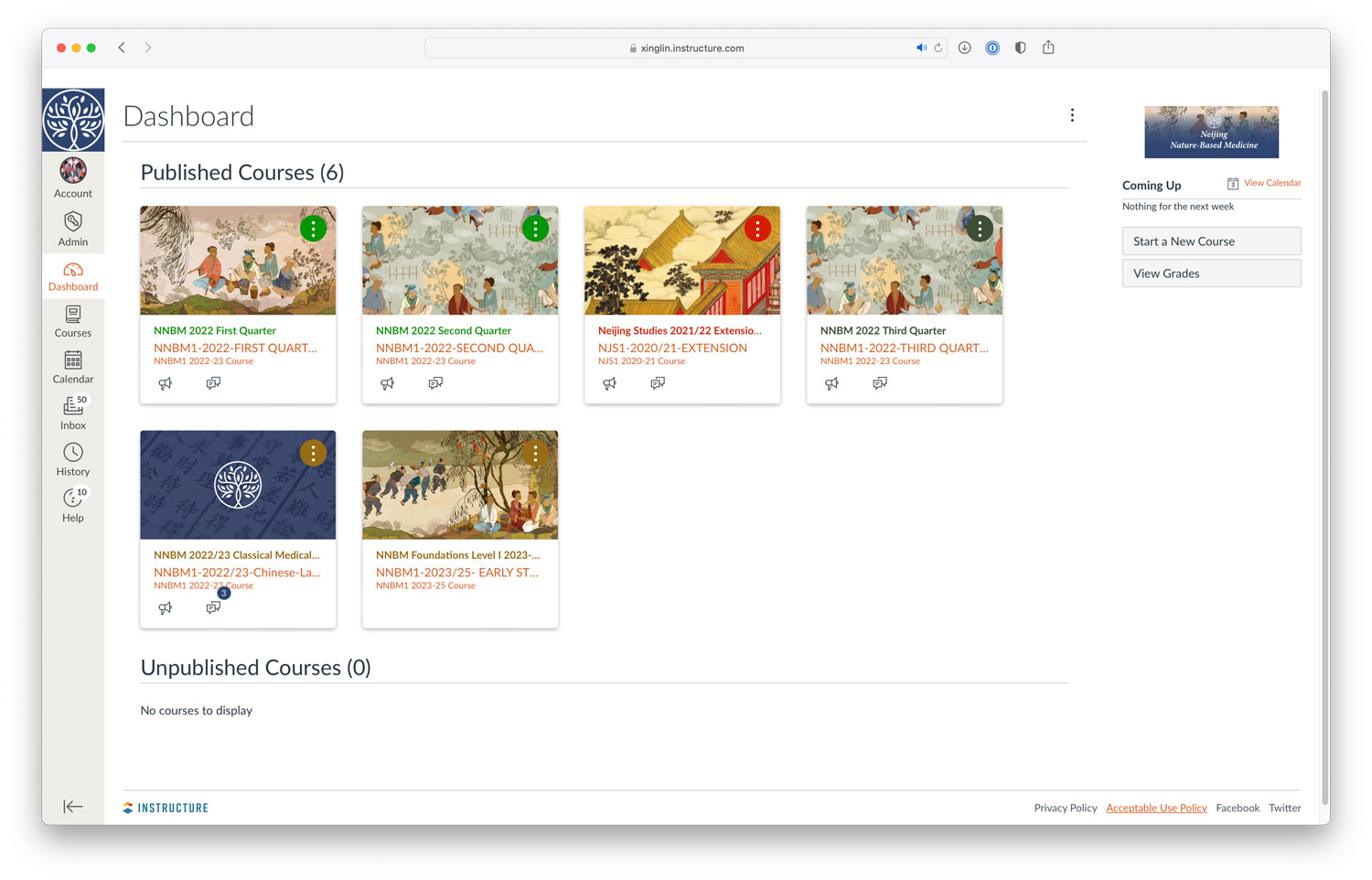Viewport: 1372px width, 880px height.
Task: Open the Calendar from the sidebar
Action: tap(73, 368)
